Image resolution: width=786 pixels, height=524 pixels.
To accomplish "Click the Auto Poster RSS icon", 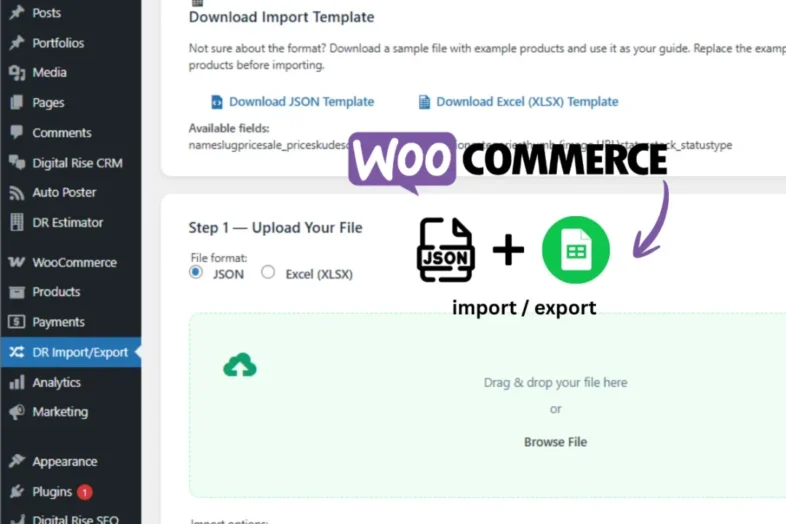I will (x=17, y=193).
